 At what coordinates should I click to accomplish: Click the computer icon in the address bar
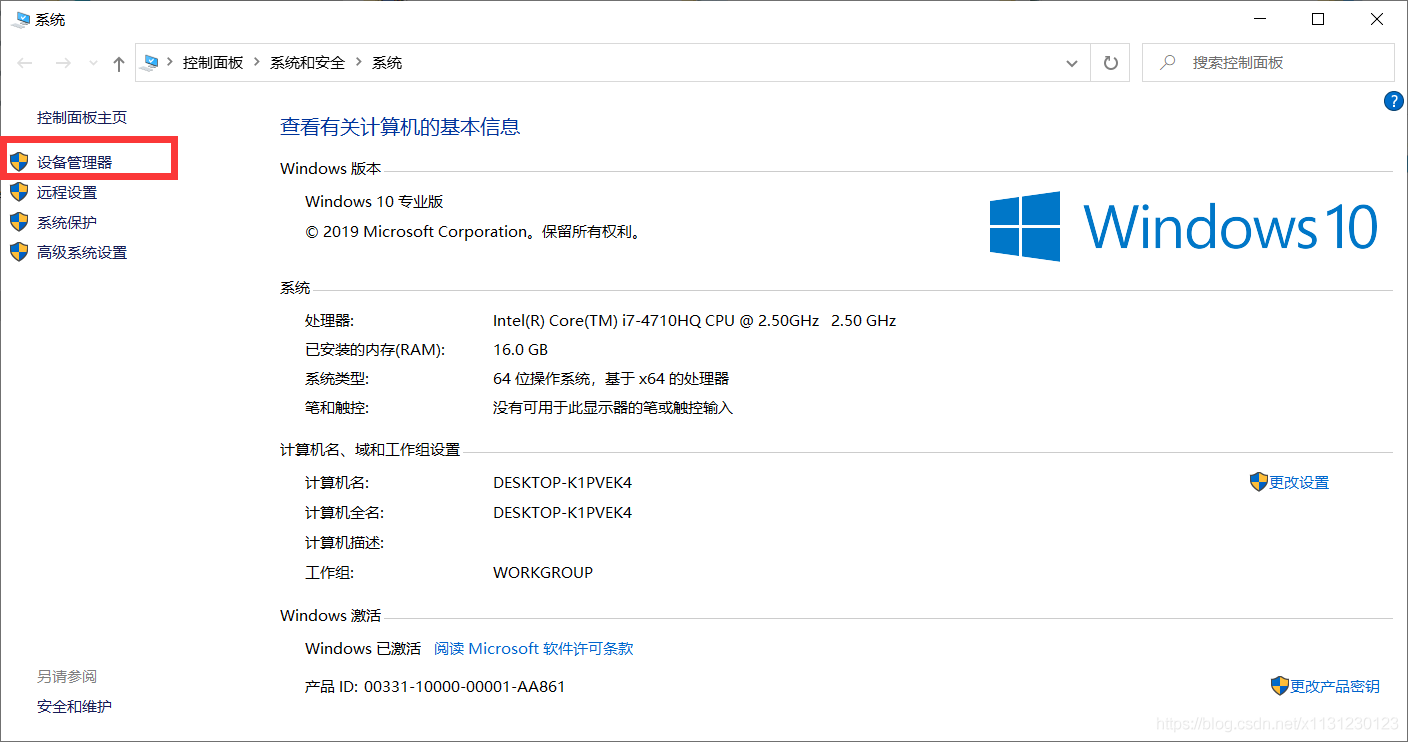151,62
